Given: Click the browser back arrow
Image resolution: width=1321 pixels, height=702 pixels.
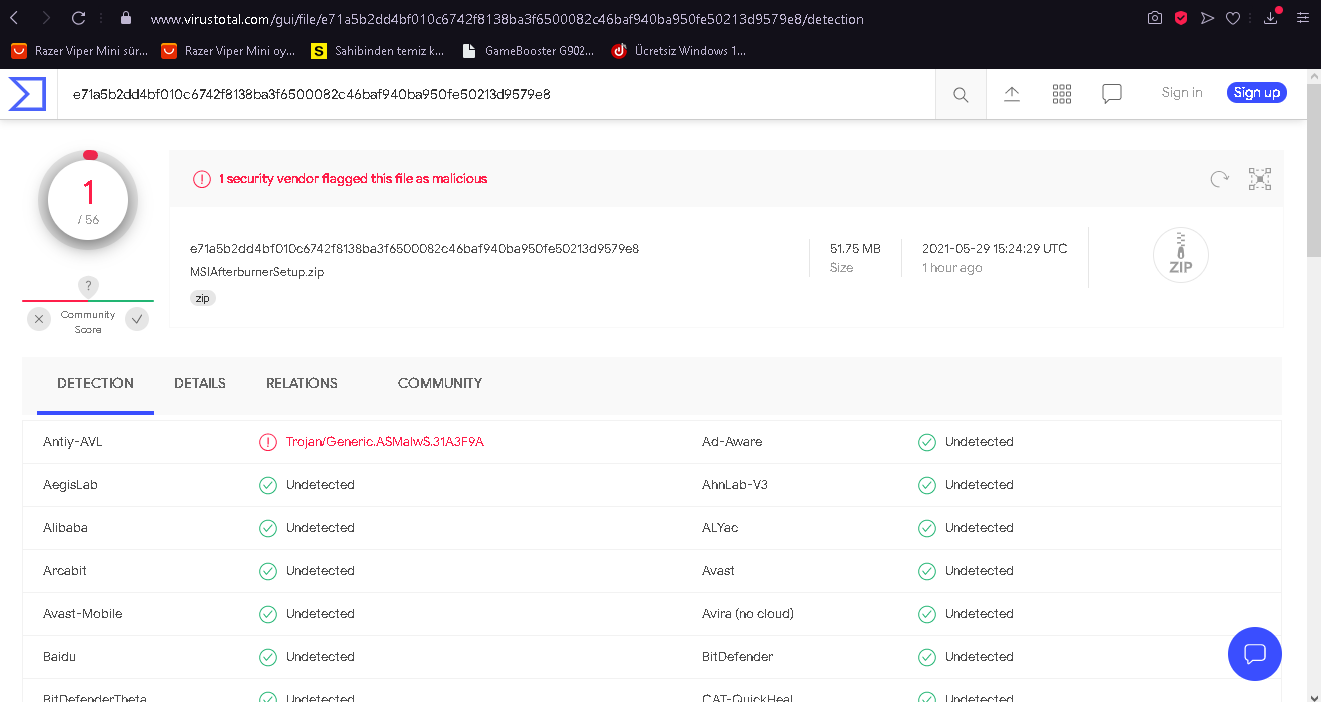Looking at the screenshot, I should pos(15,18).
